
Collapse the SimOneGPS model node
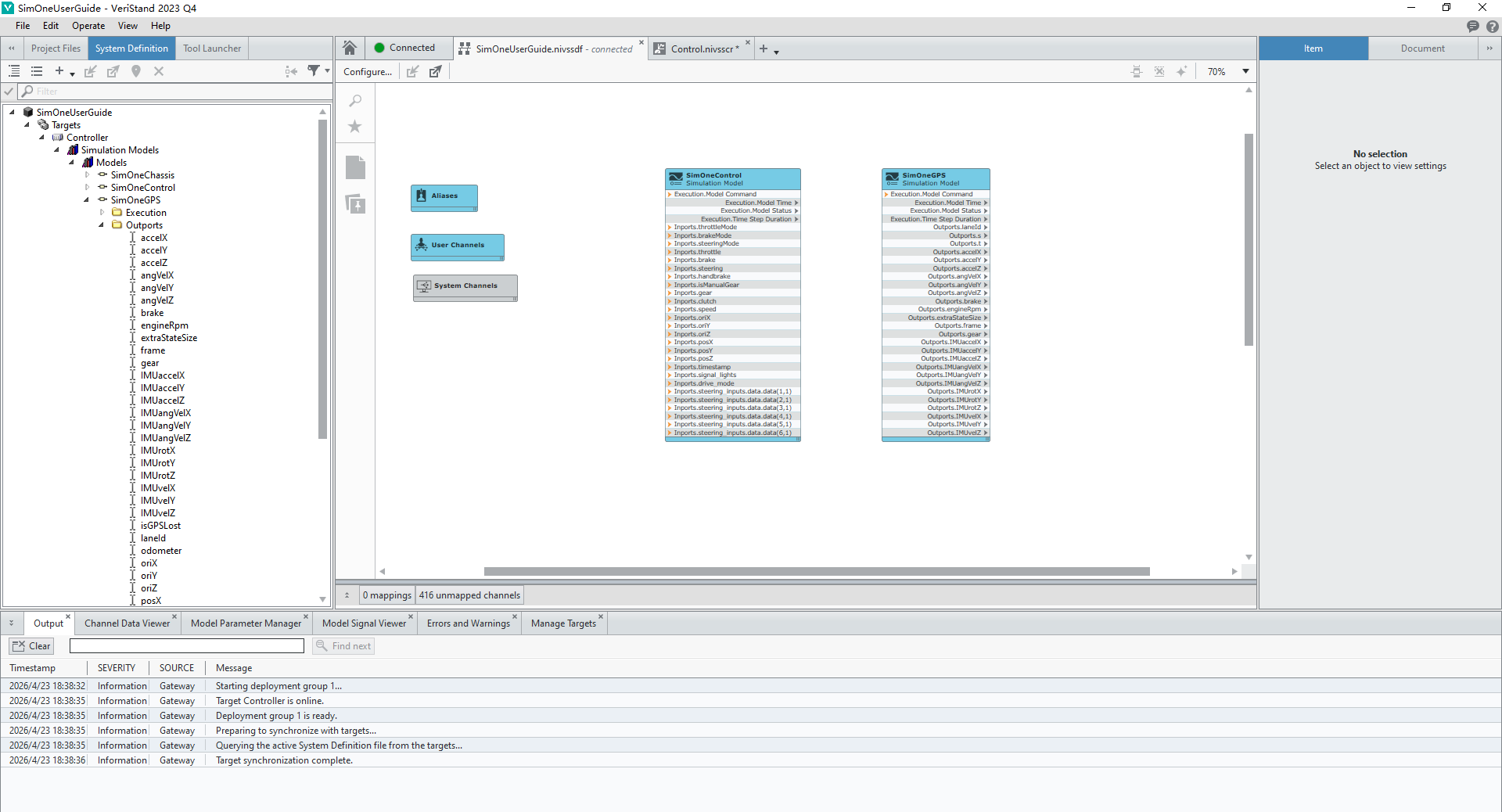[x=87, y=200]
